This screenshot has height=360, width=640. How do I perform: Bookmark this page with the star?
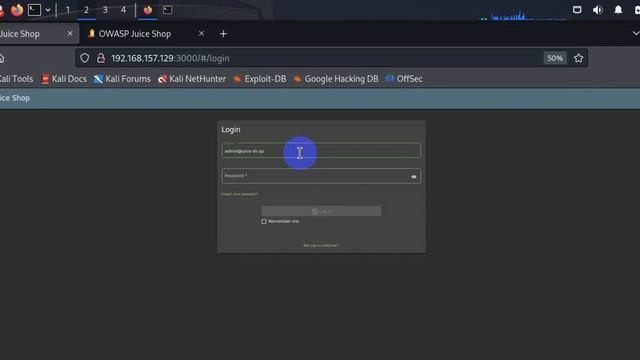point(578,58)
